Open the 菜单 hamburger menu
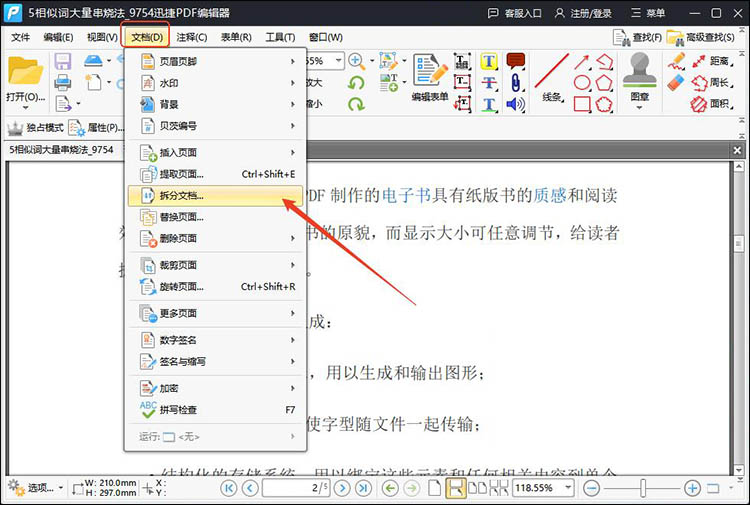This screenshot has width=750, height=505. pos(648,13)
